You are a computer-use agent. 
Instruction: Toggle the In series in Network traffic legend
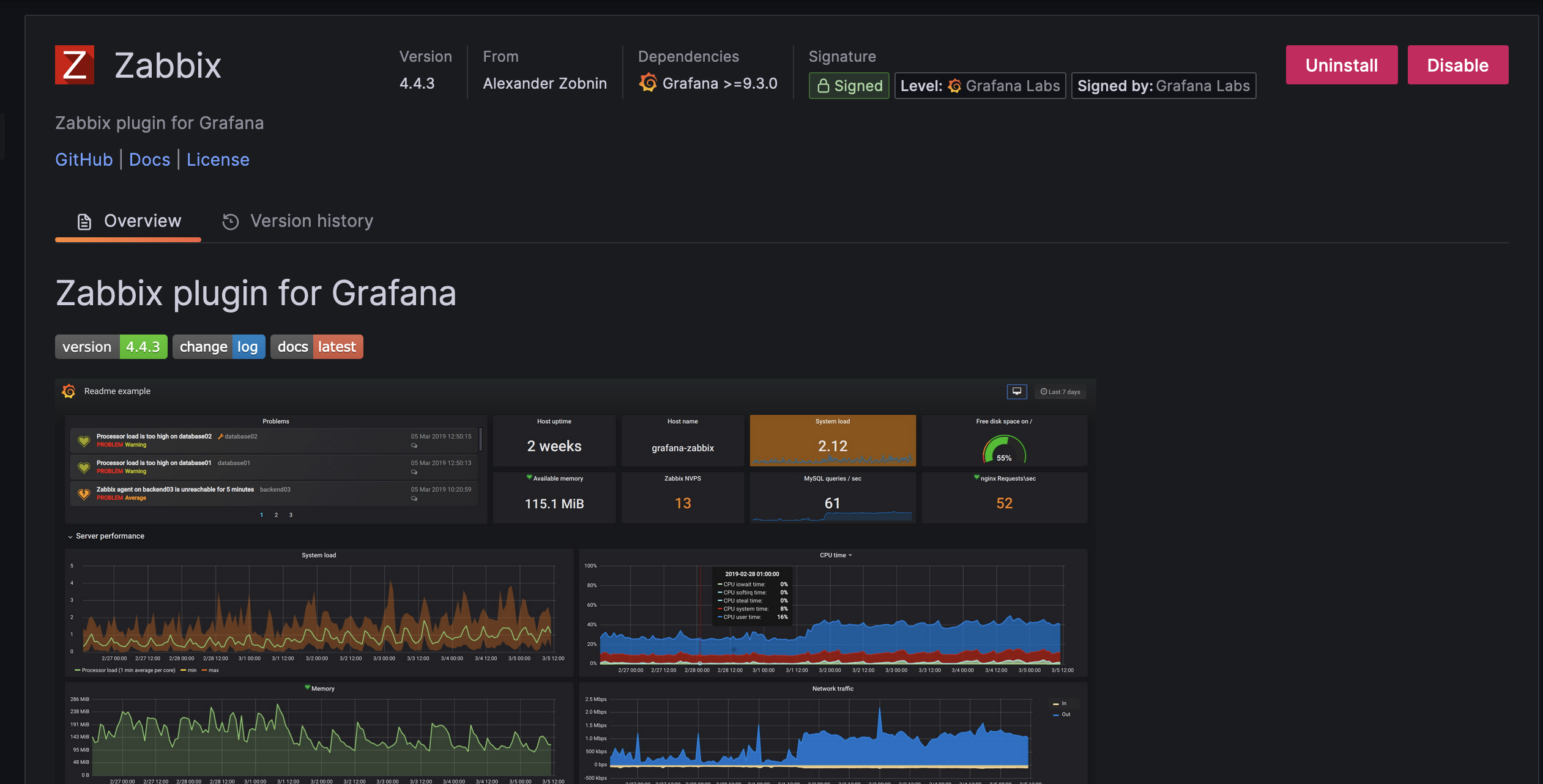1064,703
